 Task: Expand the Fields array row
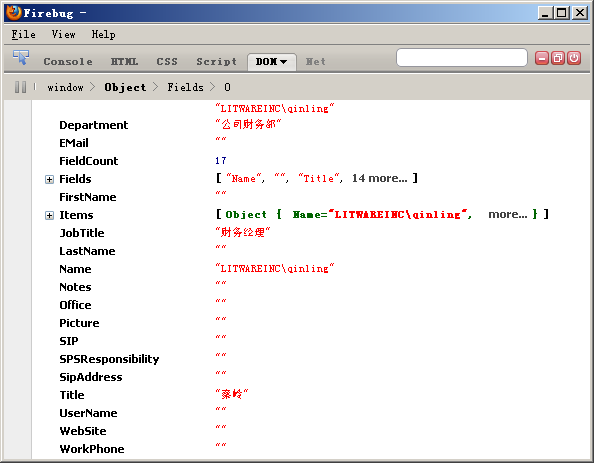pos(49,179)
